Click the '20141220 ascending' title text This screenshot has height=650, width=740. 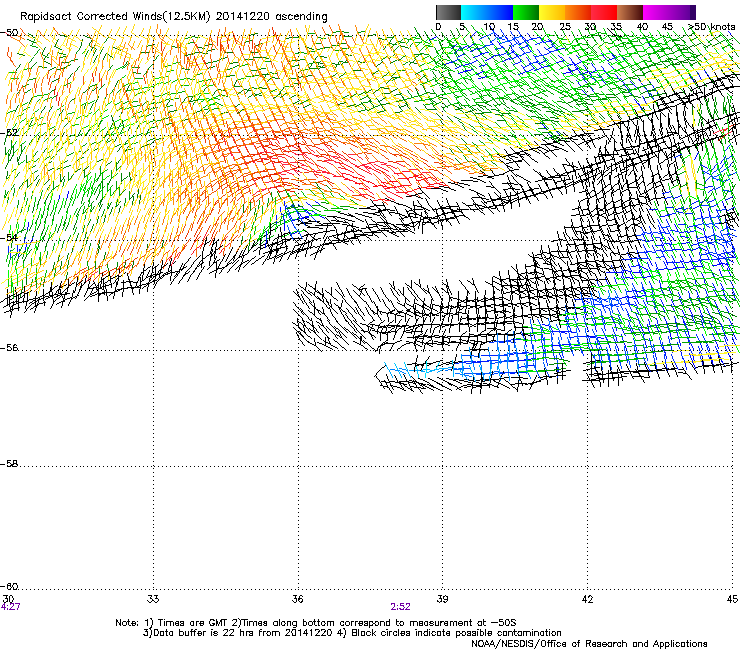tap(271, 16)
